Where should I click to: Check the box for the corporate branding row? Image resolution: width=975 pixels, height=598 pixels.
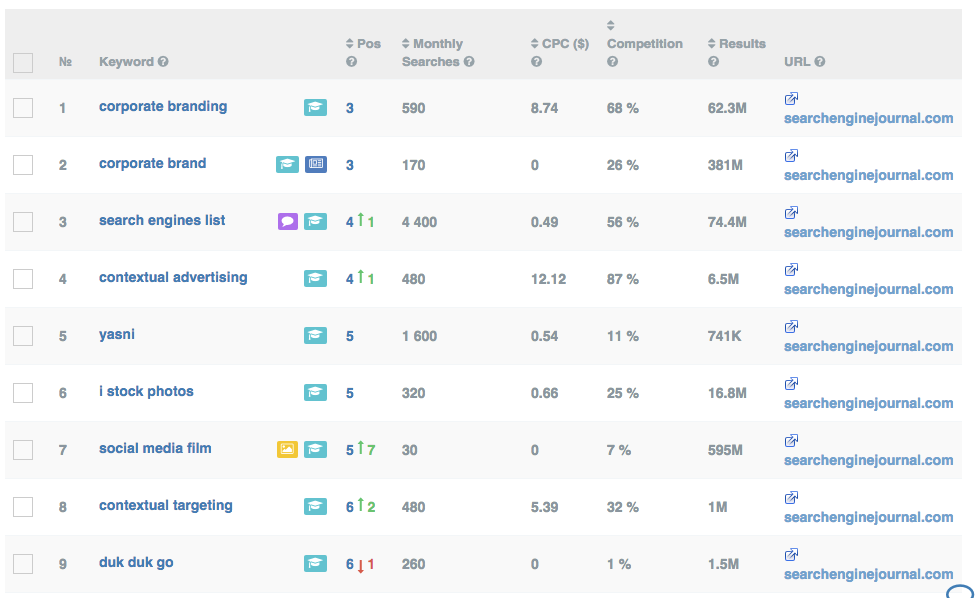coord(23,108)
